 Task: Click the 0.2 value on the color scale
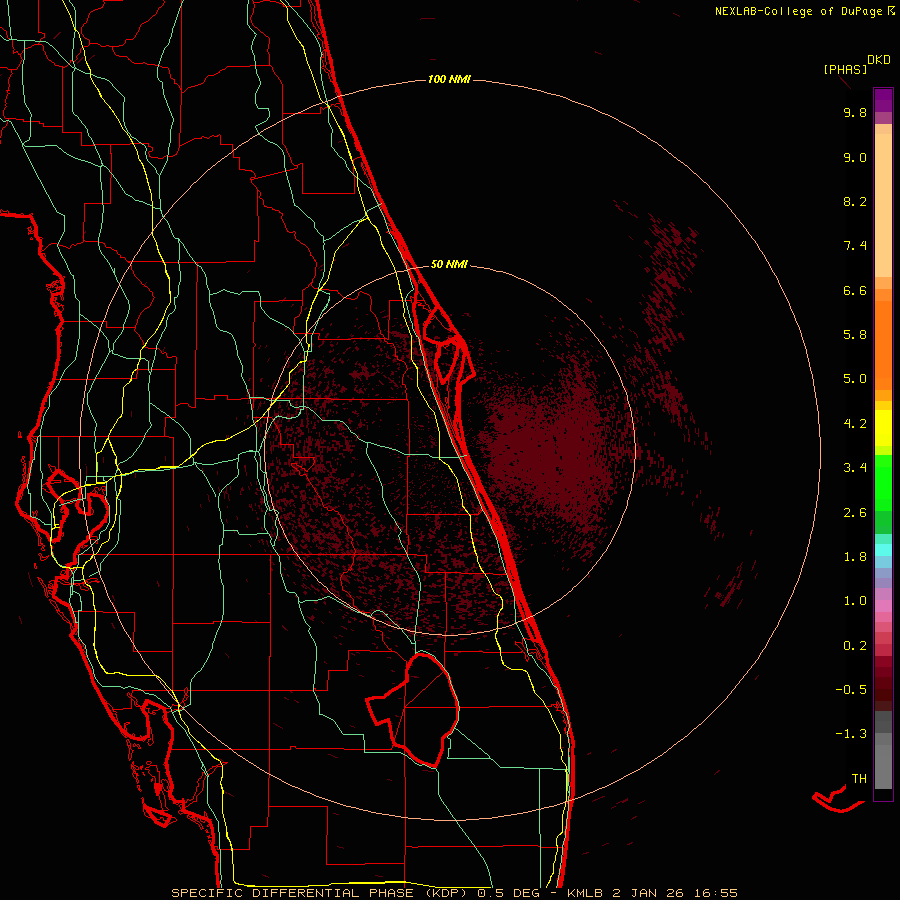[x=855, y=646]
